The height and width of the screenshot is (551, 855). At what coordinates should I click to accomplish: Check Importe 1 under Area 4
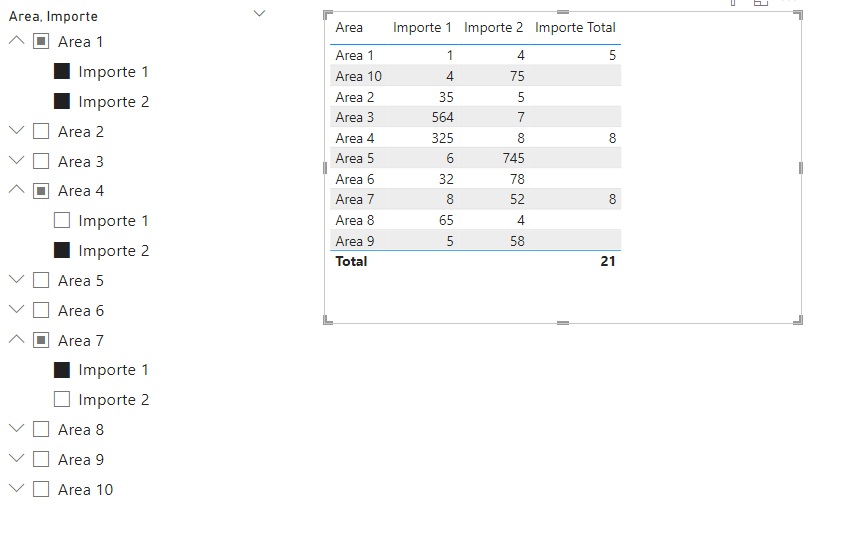coord(62,220)
